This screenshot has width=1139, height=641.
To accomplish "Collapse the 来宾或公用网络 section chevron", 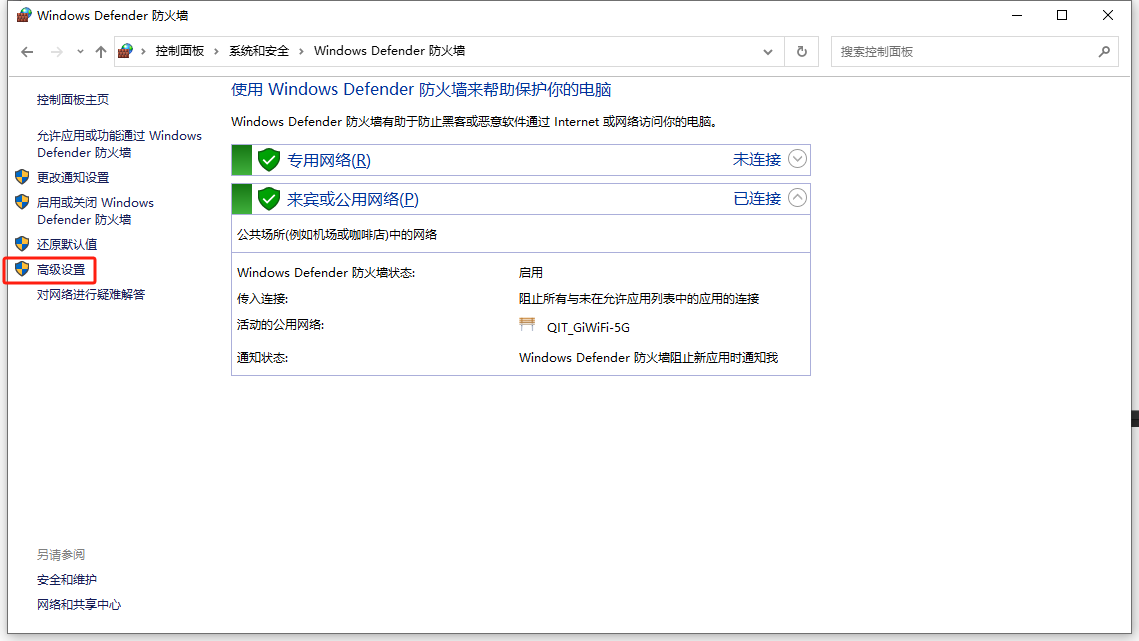I will (x=797, y=198).
